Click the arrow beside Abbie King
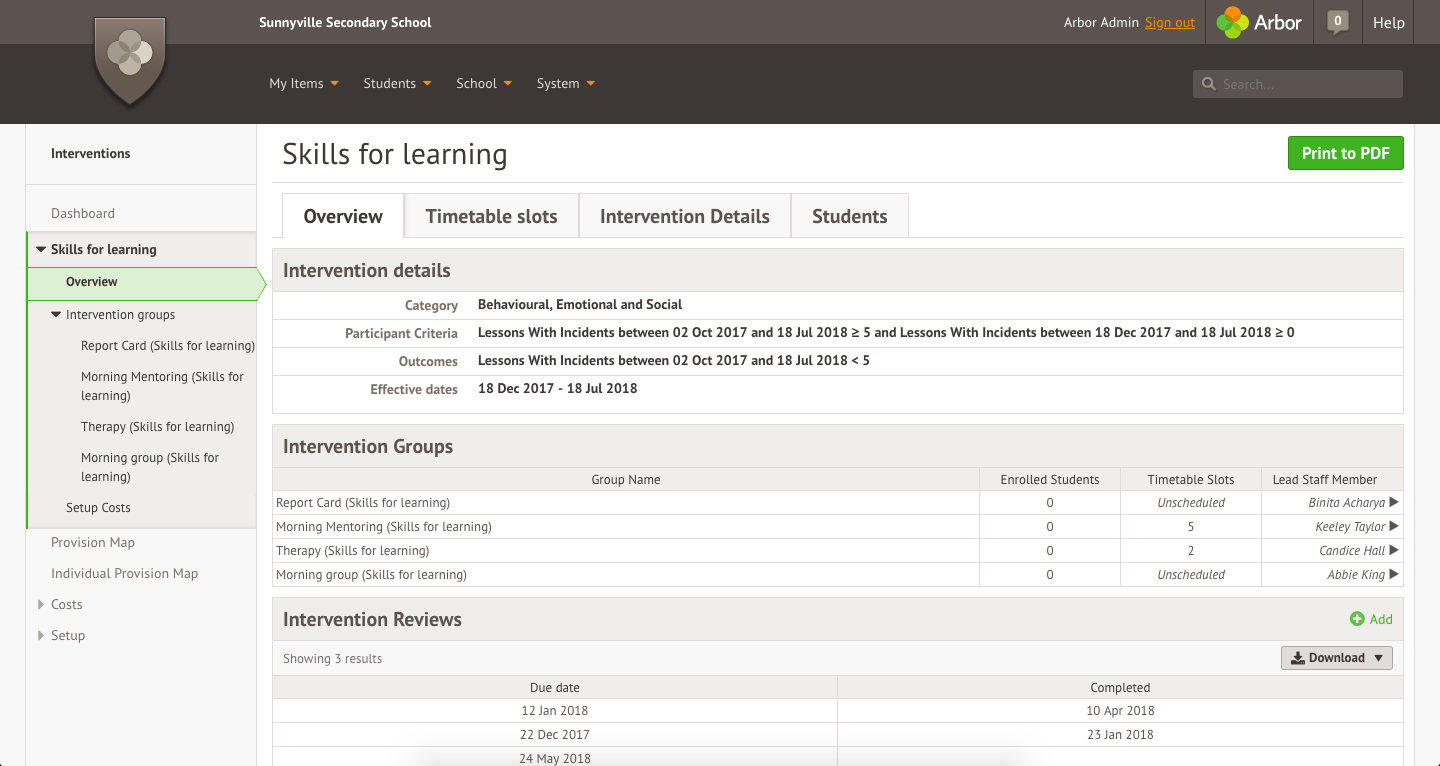The image size is (1440, 766). [1394, 575]
